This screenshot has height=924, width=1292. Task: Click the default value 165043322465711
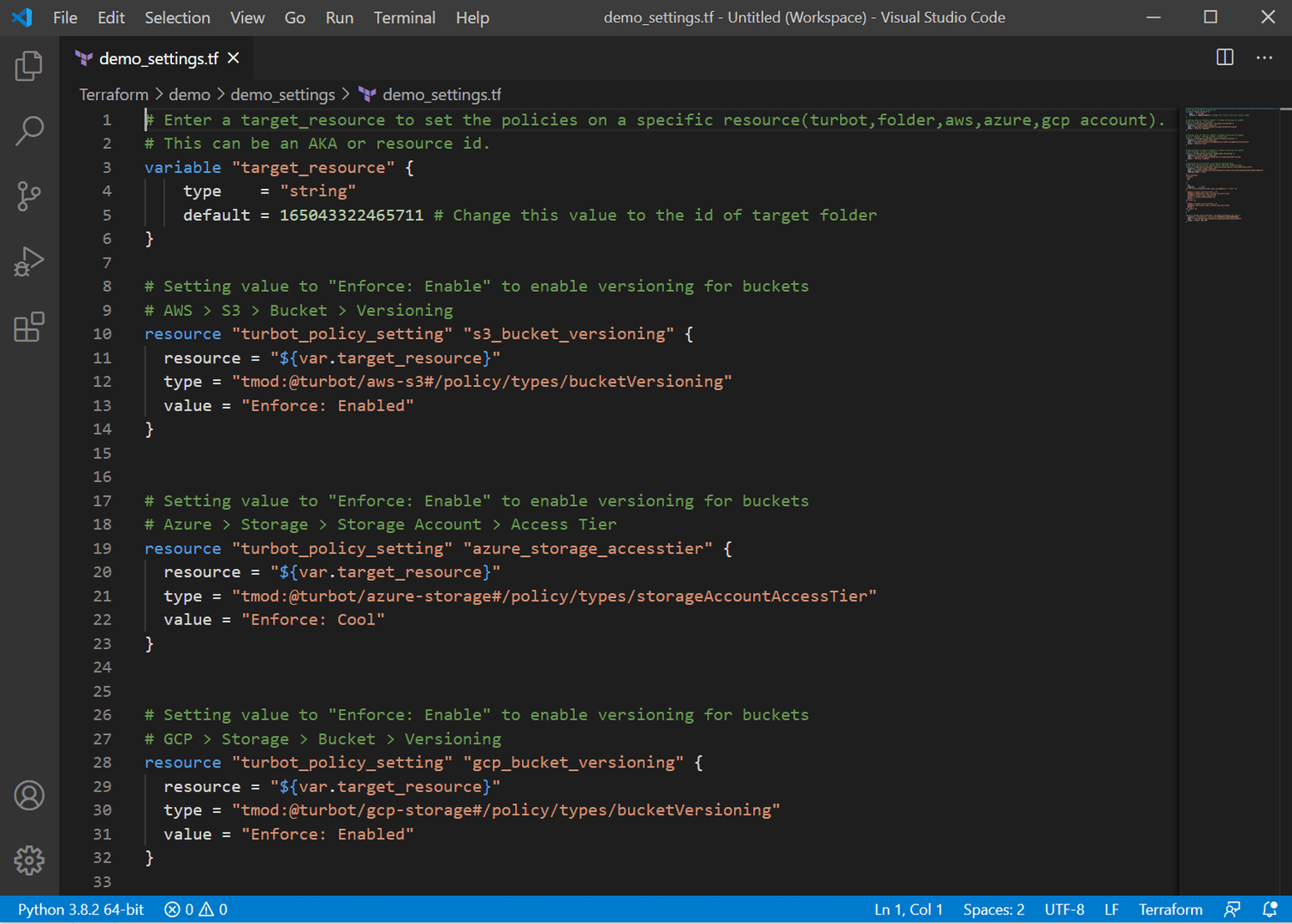pyautogui.click(x=352, y=215)
